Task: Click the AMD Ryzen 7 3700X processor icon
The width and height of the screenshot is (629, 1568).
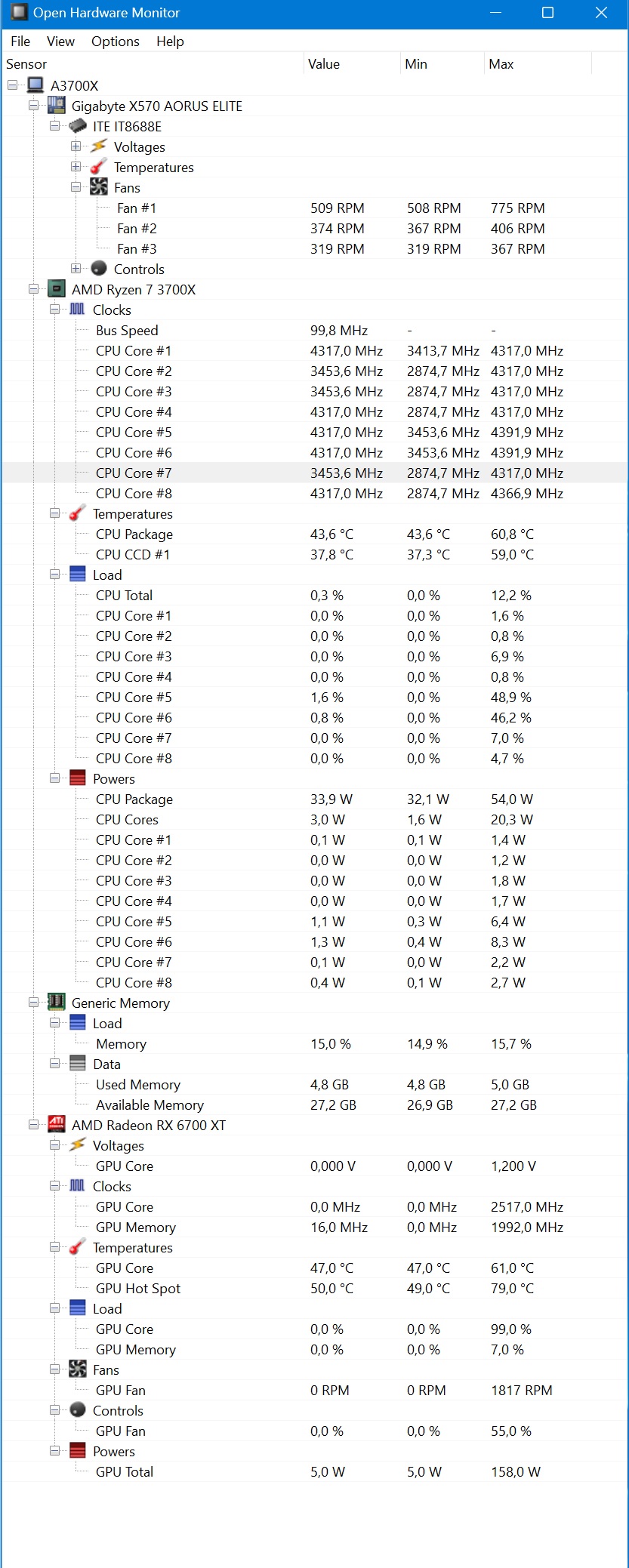Action: (56, 289)
